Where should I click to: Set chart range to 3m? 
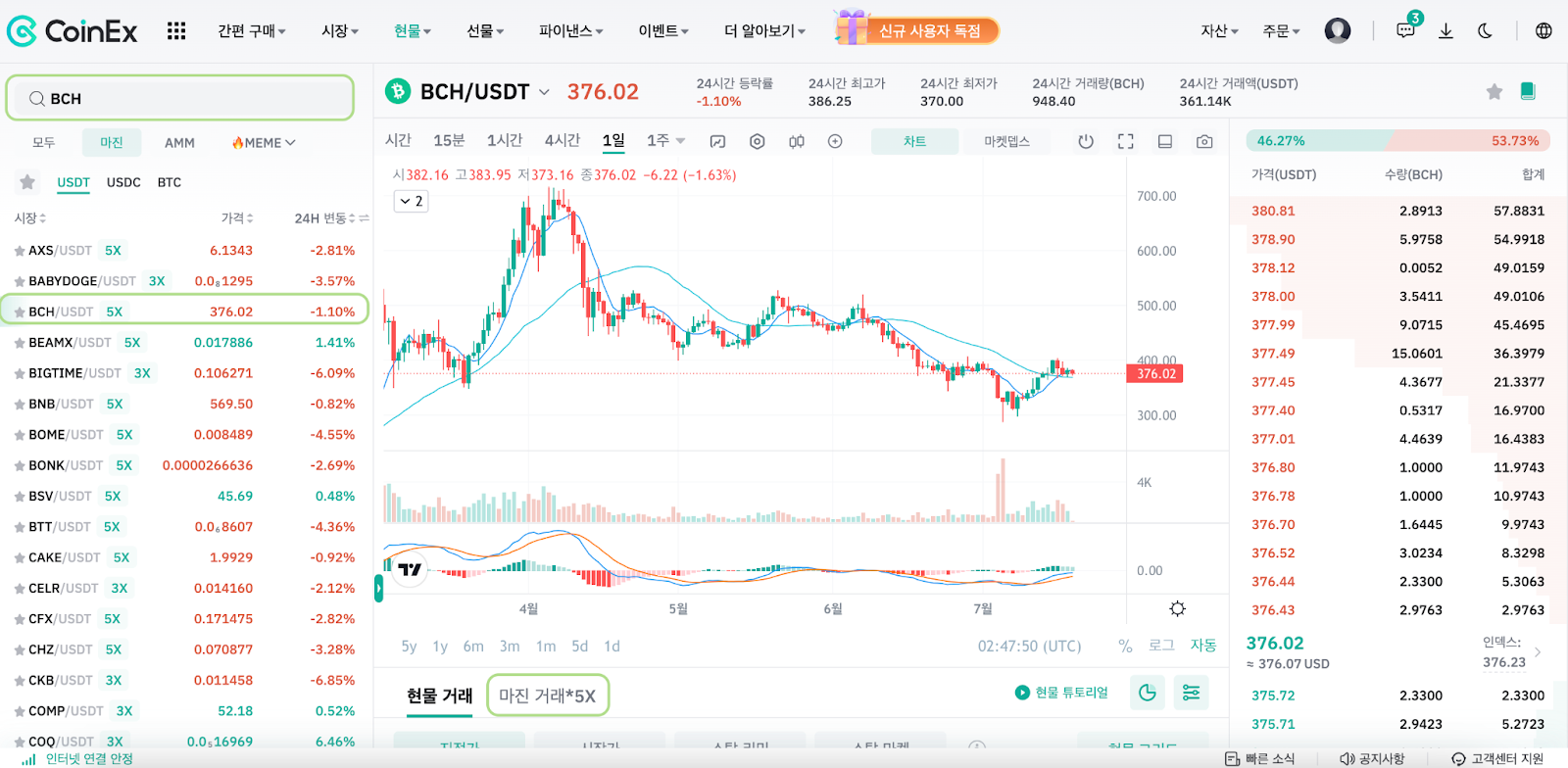[510, 647]
